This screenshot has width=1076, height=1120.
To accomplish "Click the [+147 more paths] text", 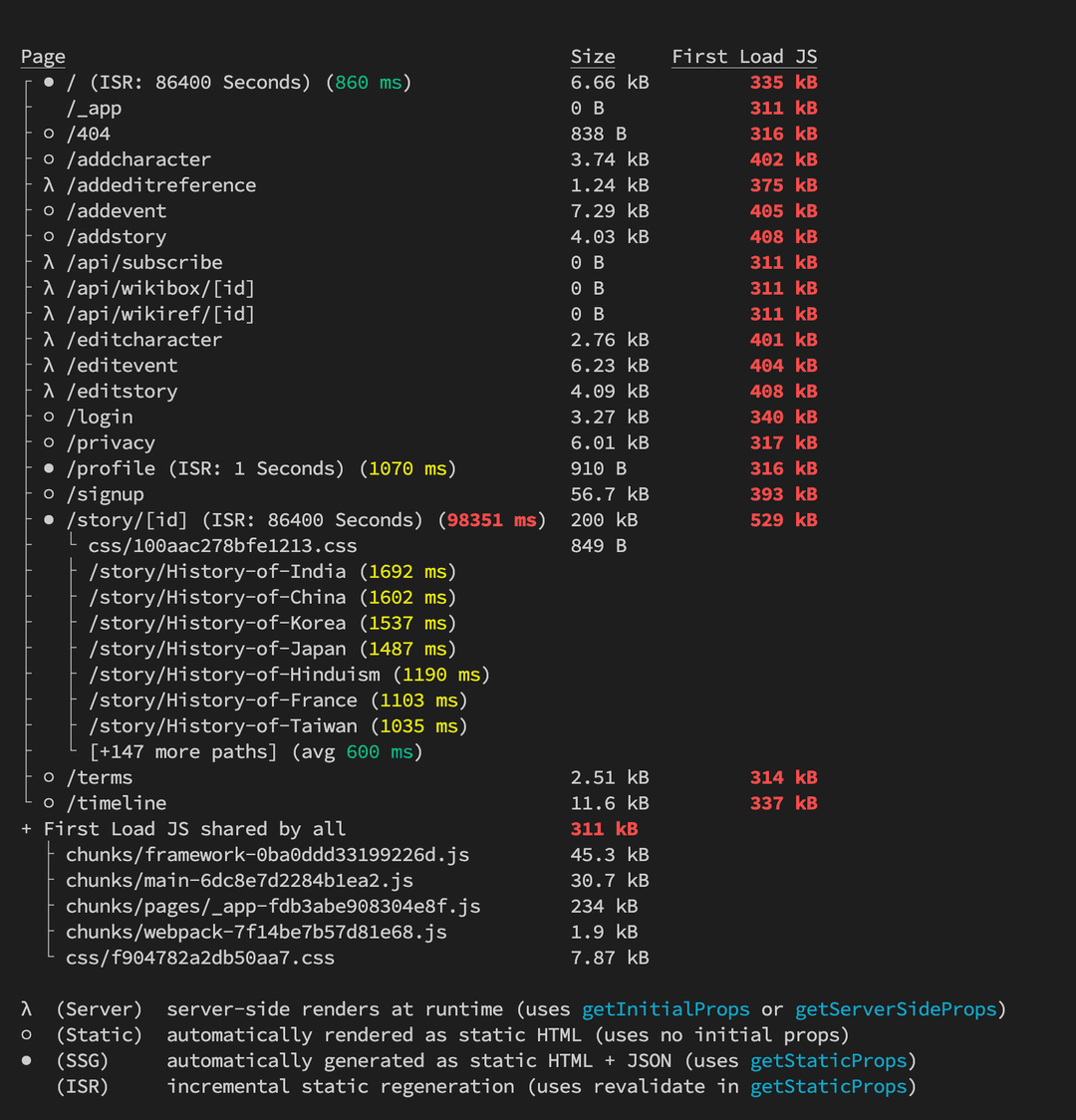I will [182, 751].
